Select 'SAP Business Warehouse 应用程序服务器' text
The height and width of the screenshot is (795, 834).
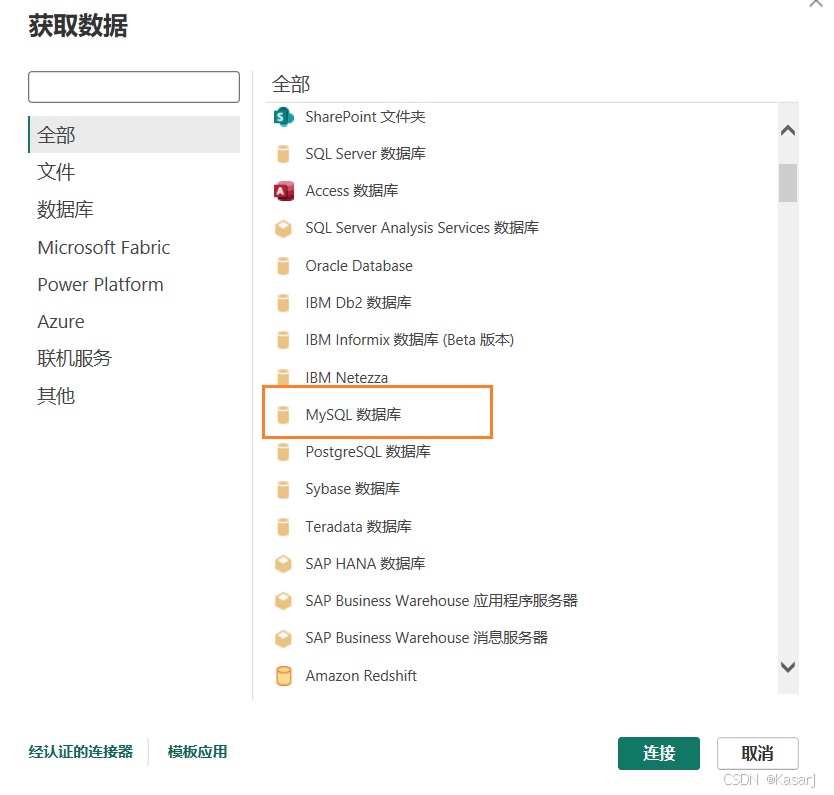click(x=441, y=601)
